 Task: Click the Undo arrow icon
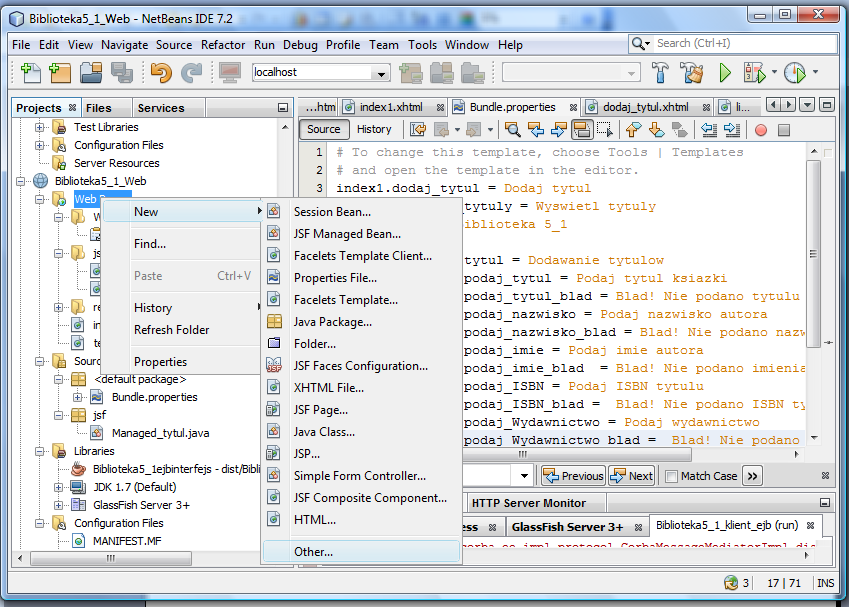(161, 73)
